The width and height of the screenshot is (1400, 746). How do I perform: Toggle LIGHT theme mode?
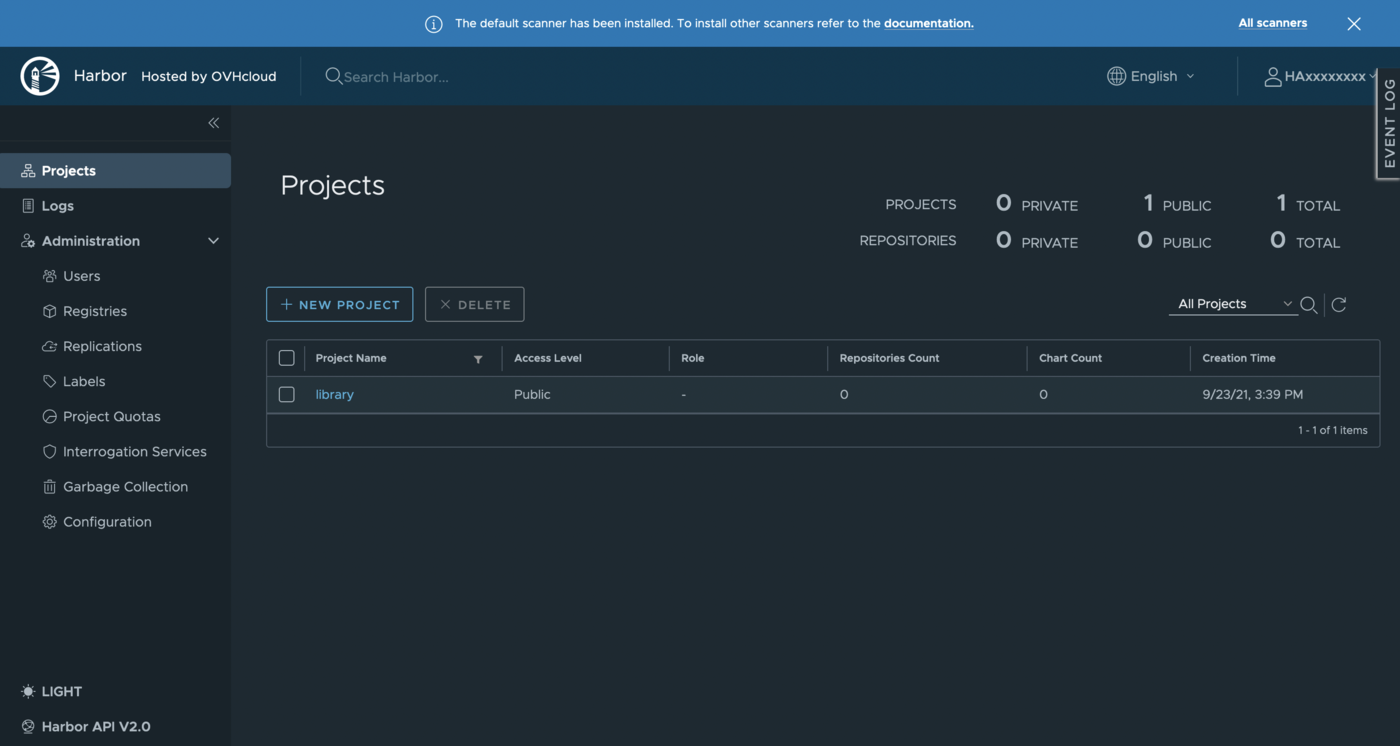point(50,691)
